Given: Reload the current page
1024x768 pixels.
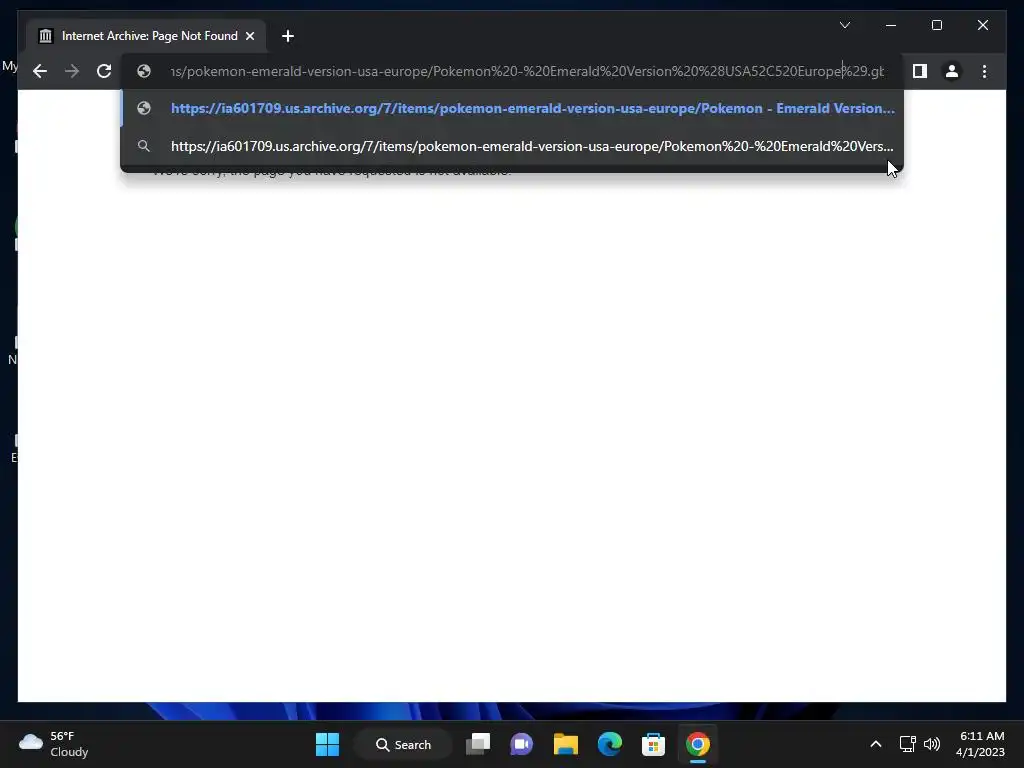Looking at the screenshot, I should coord(104,71).
